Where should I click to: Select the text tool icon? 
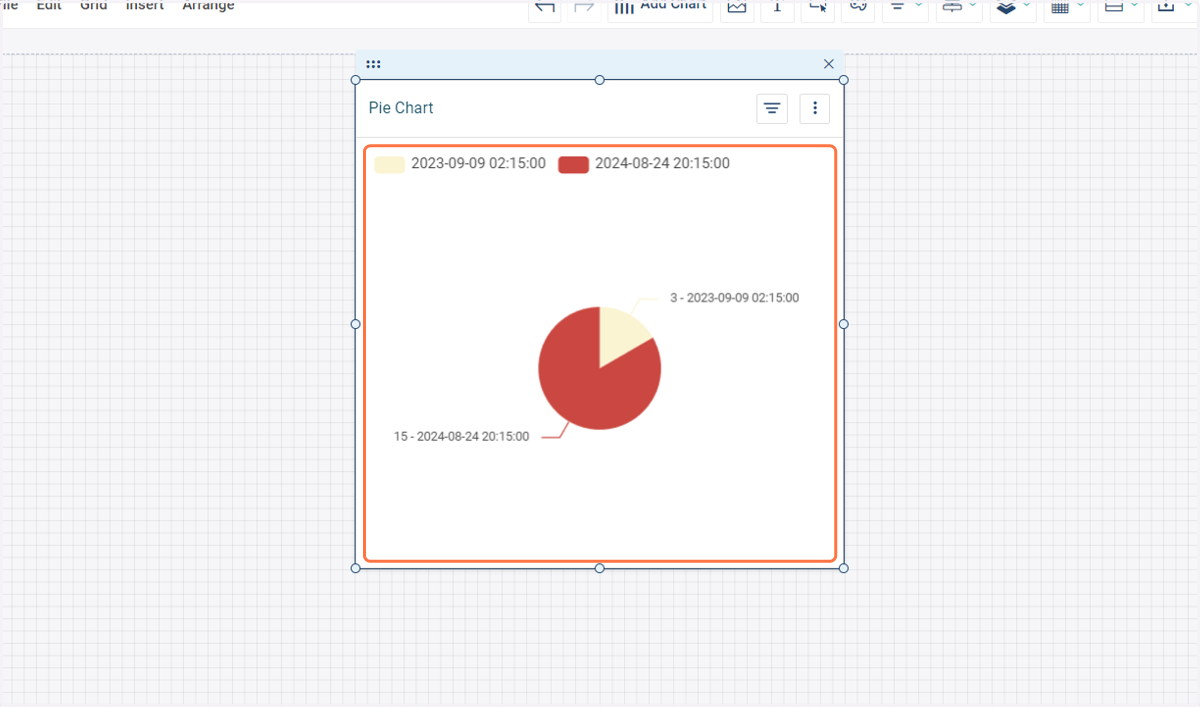point(777,7)
